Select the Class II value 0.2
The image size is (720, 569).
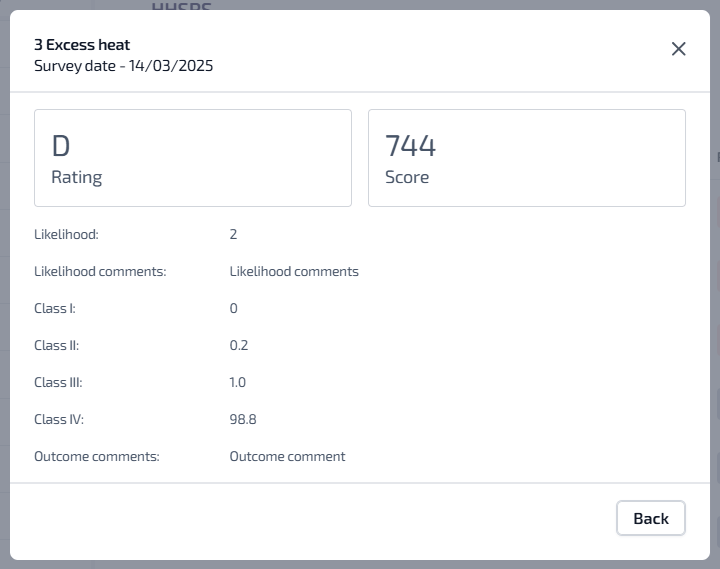(x=239, y=345)
